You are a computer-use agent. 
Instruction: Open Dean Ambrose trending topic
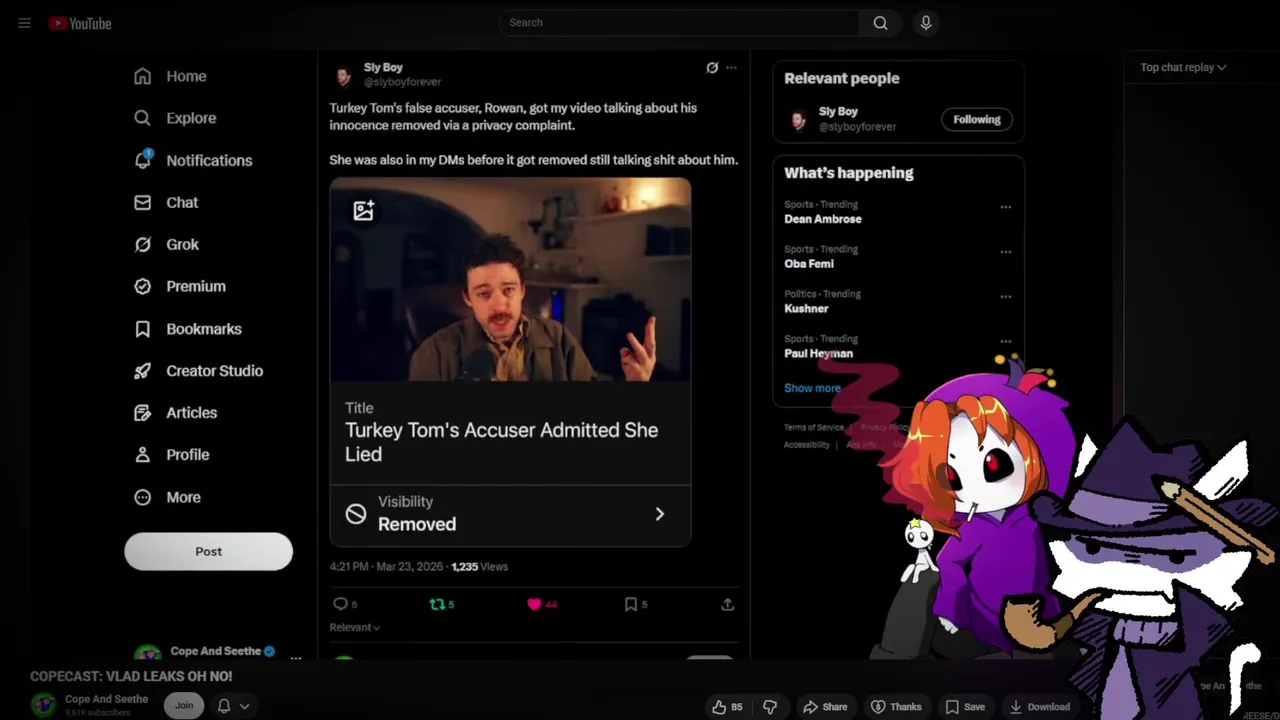pos(822,219)
